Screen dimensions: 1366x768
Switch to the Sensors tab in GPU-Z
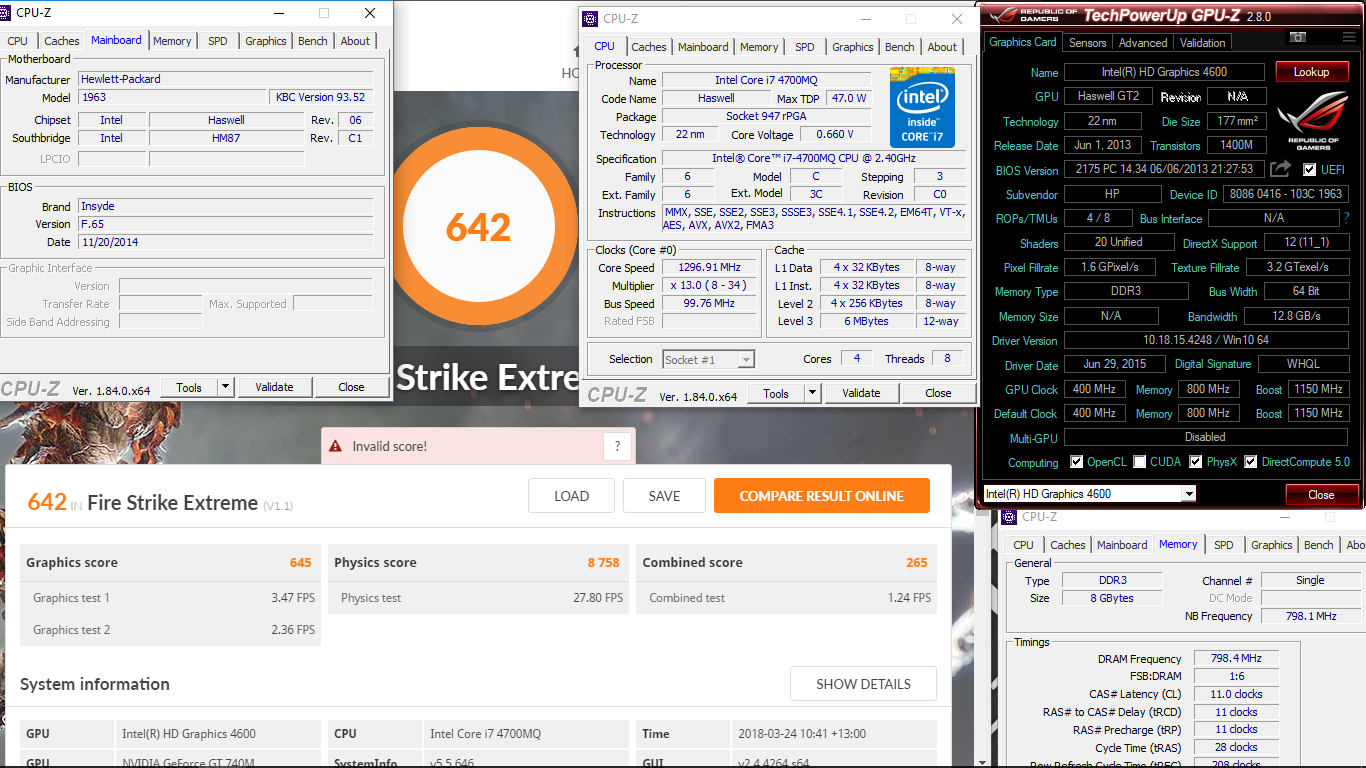[x=1087, y=43]
